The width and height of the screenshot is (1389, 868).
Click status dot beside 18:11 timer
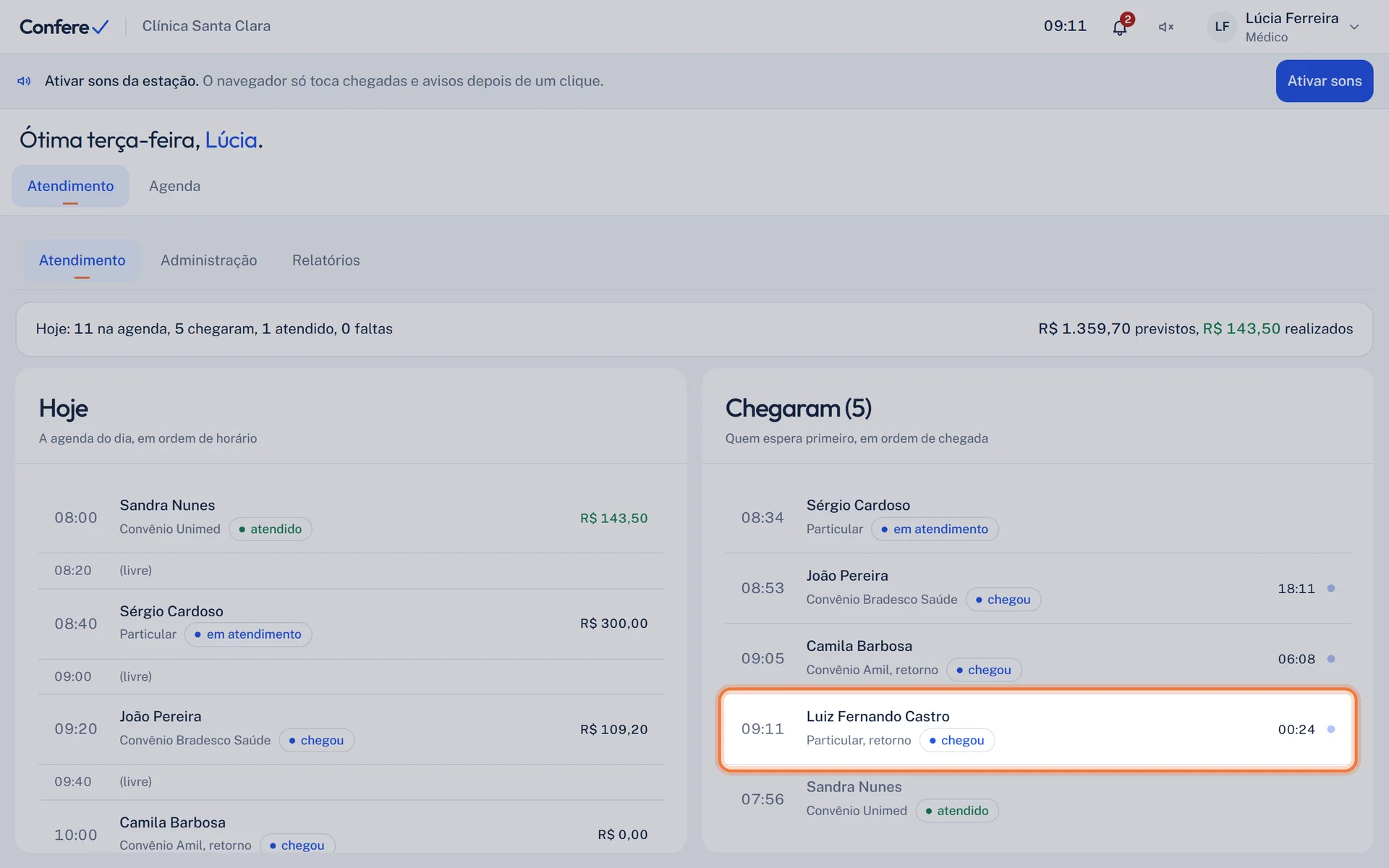coord(1331,589)
